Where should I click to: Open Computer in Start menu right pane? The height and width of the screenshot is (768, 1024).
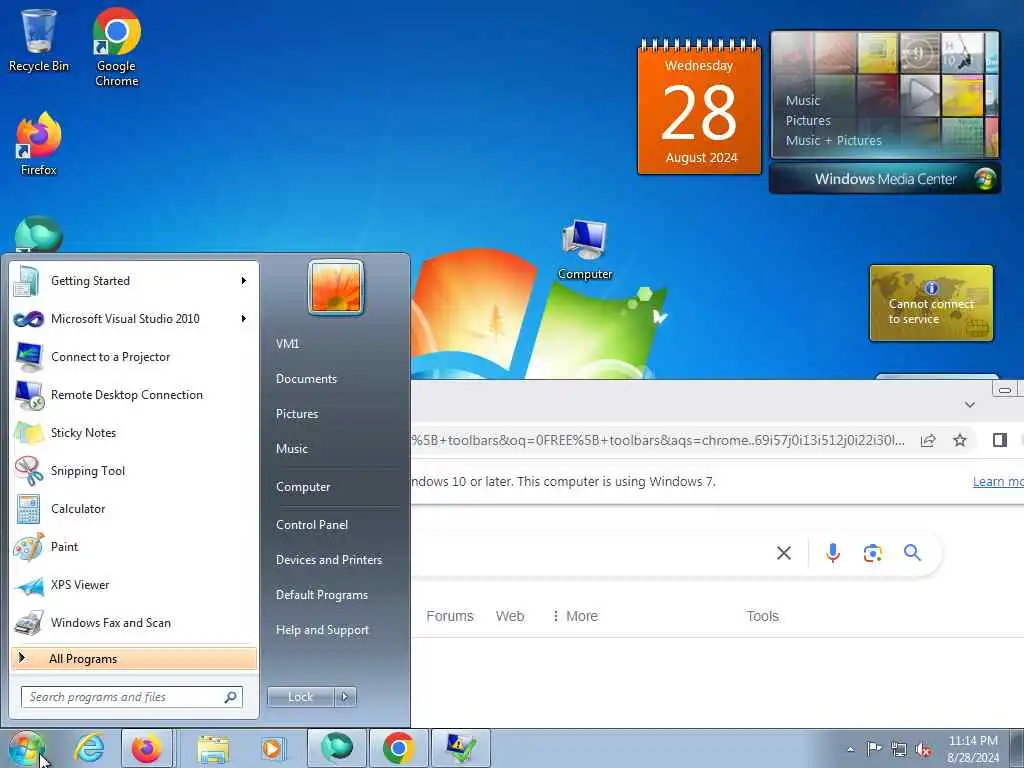(x=303, y=487)
